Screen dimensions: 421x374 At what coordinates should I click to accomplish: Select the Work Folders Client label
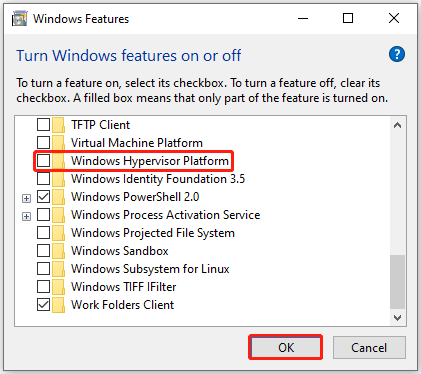click(x=123, y=305)
